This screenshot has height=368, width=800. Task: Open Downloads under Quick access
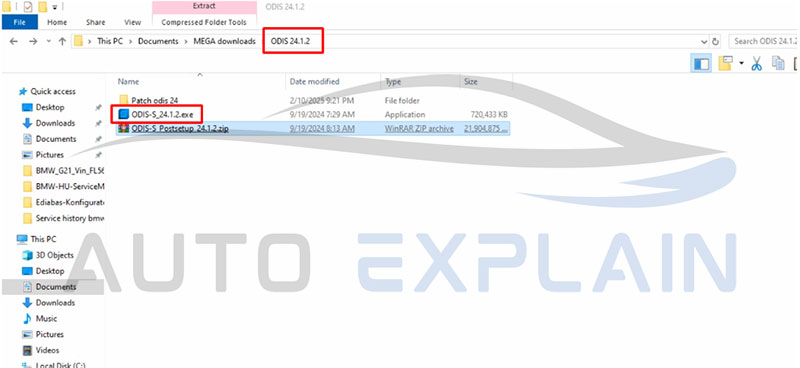pyautogui.click(x=55, y=124)
